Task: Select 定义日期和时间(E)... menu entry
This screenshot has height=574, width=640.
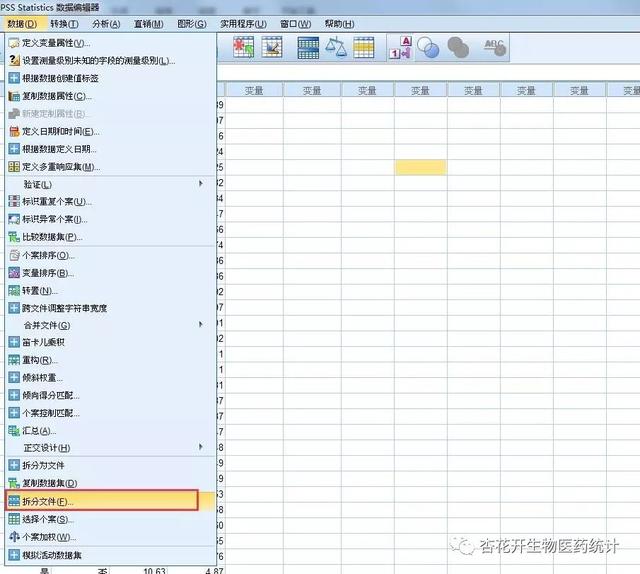Action: 110,131
